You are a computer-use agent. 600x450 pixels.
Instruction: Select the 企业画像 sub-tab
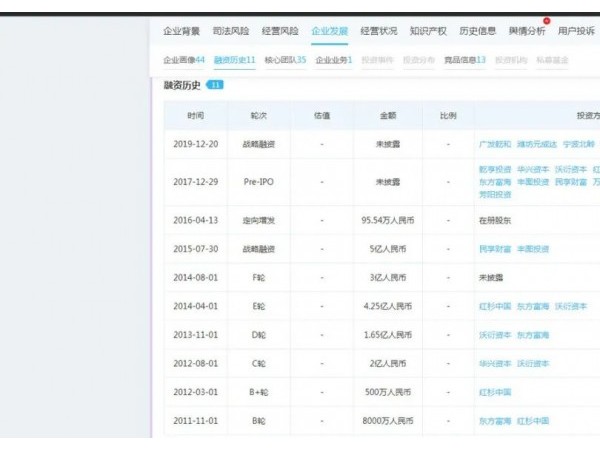[184, 60]
